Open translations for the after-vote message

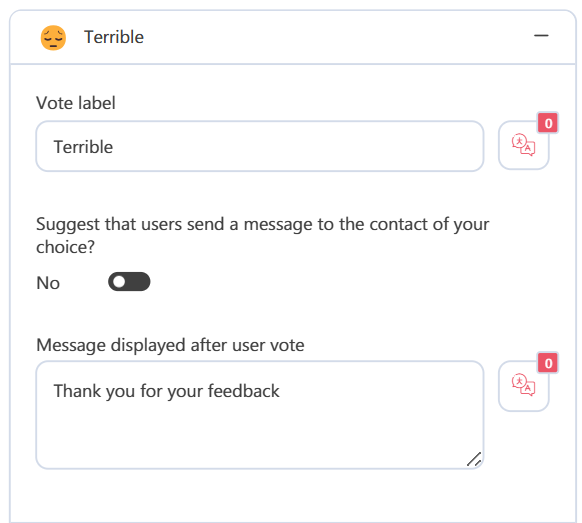(x=523, y=386)
